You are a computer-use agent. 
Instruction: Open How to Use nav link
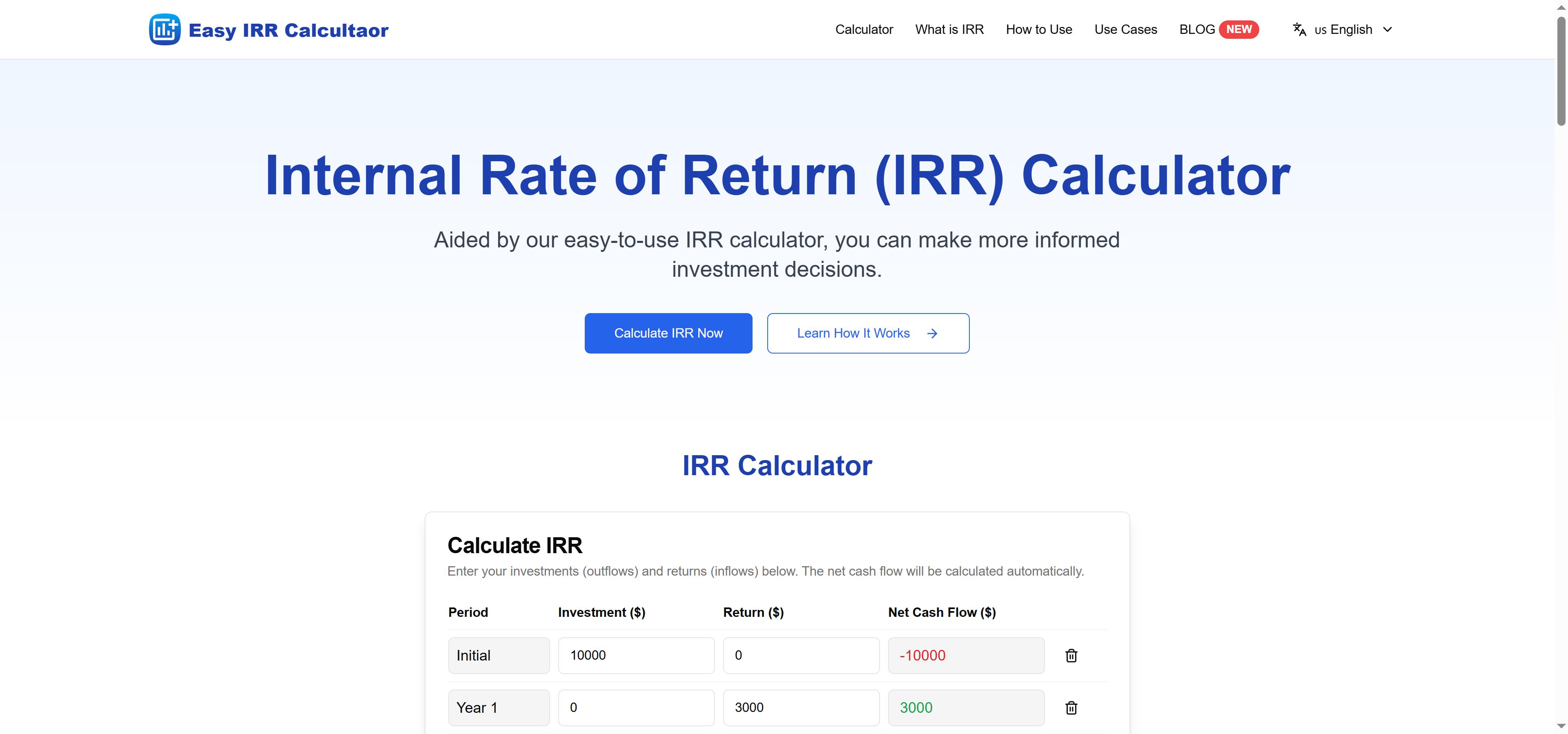pyautogui.click(x=1038, y=29)
